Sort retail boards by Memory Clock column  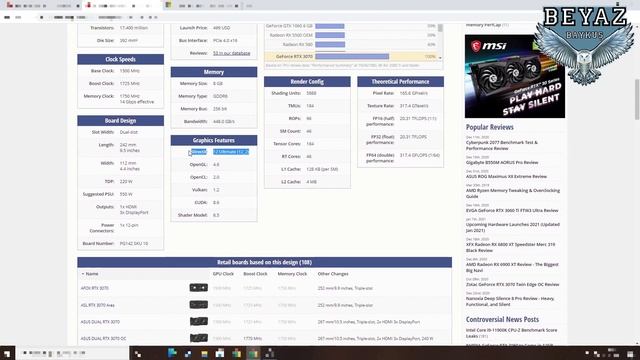[x=292, y=274]
